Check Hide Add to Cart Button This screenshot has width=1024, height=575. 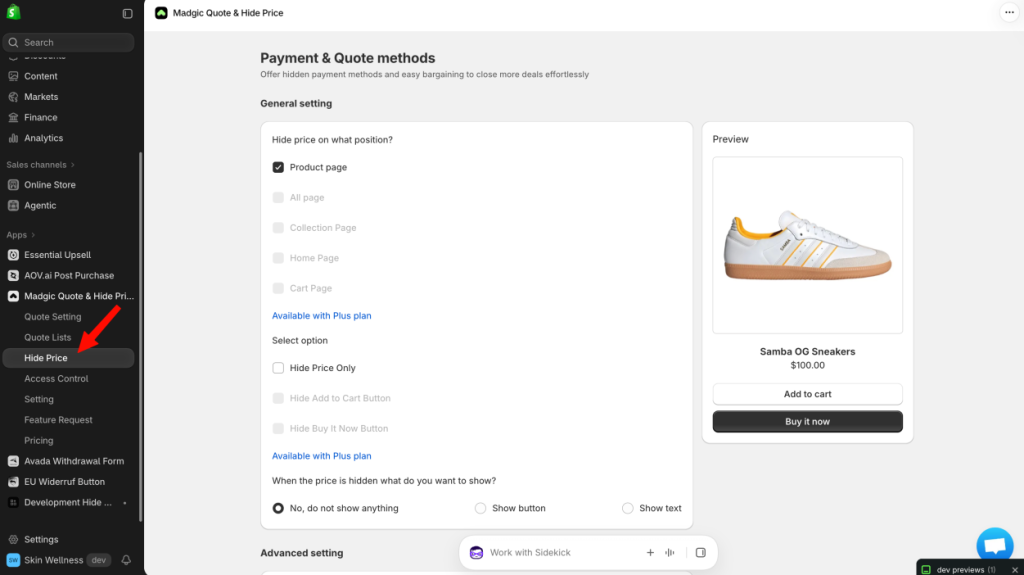278,398
